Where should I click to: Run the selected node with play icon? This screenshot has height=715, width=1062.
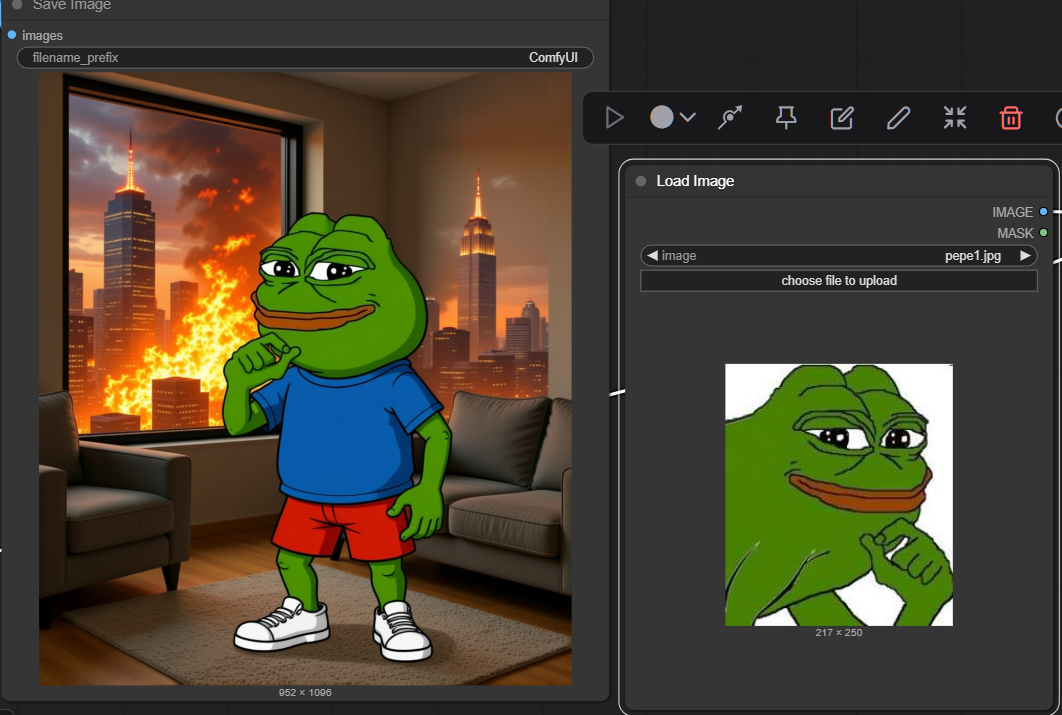(614, 118)
